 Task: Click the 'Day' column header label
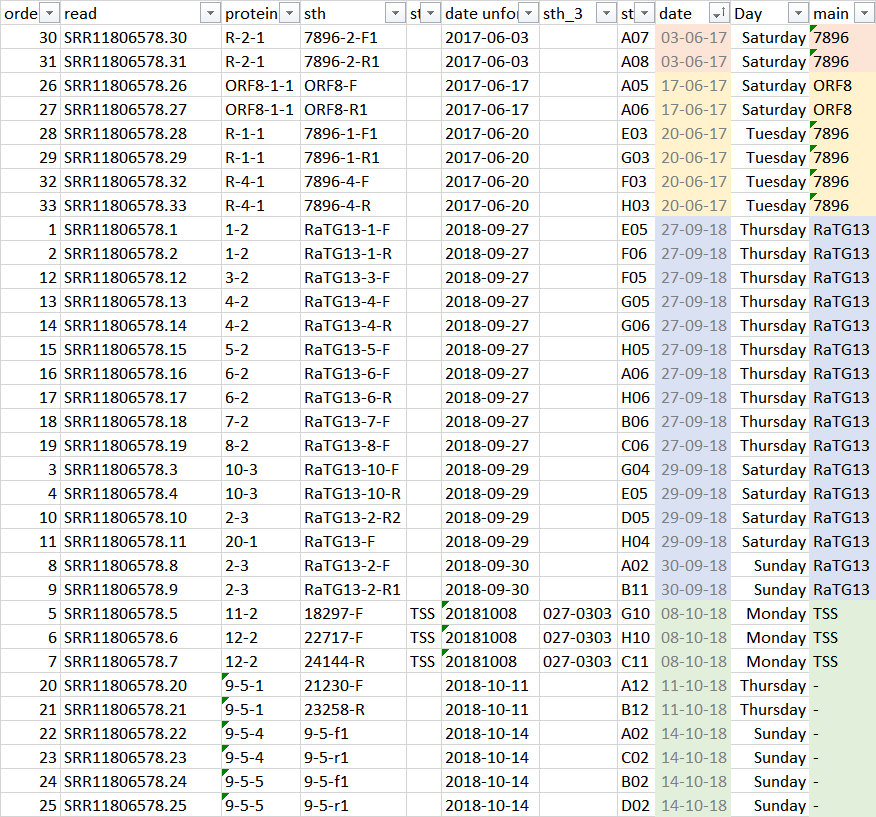click(x=748, y=13)
